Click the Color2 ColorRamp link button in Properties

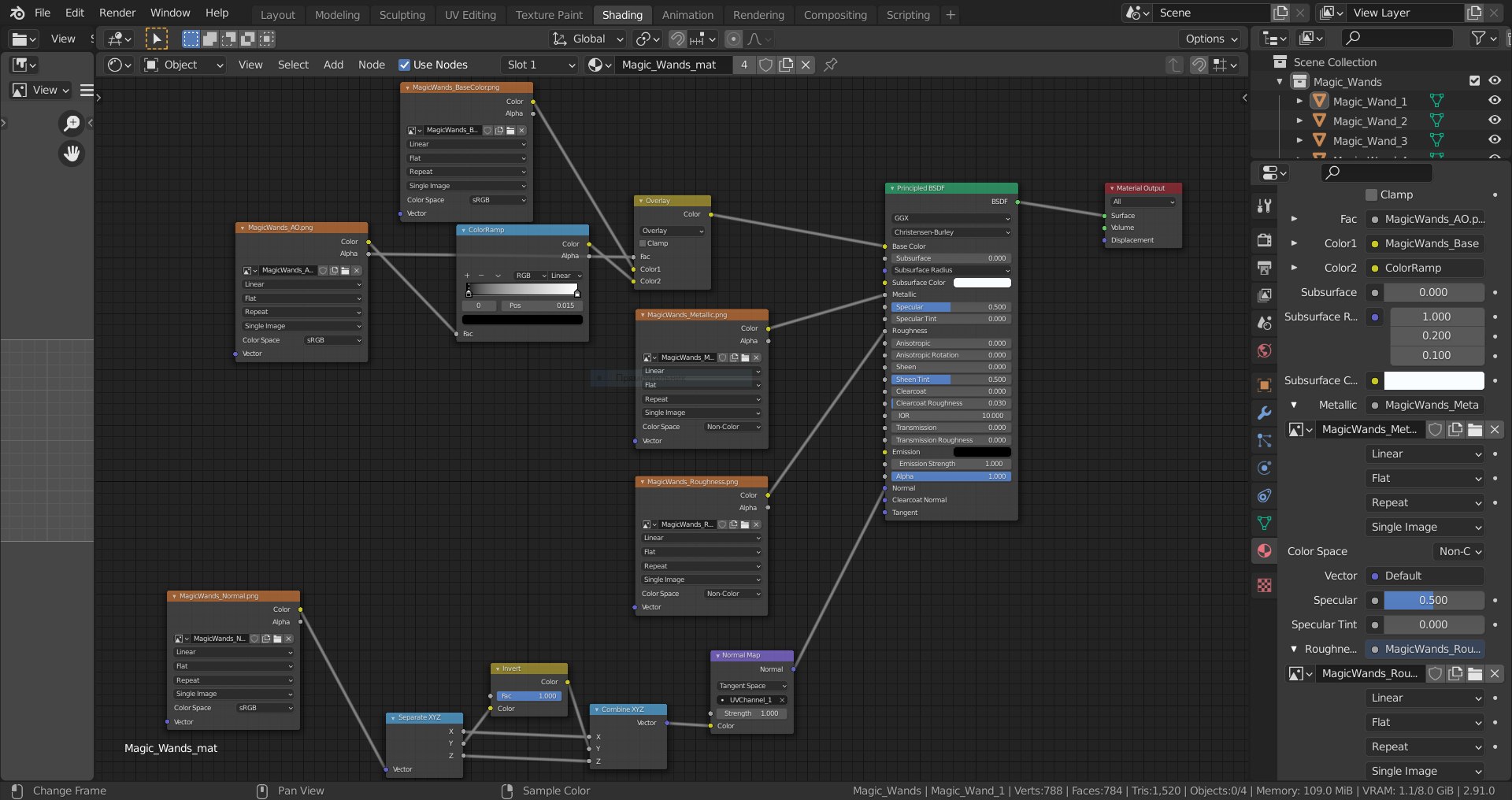(1425, 268)
